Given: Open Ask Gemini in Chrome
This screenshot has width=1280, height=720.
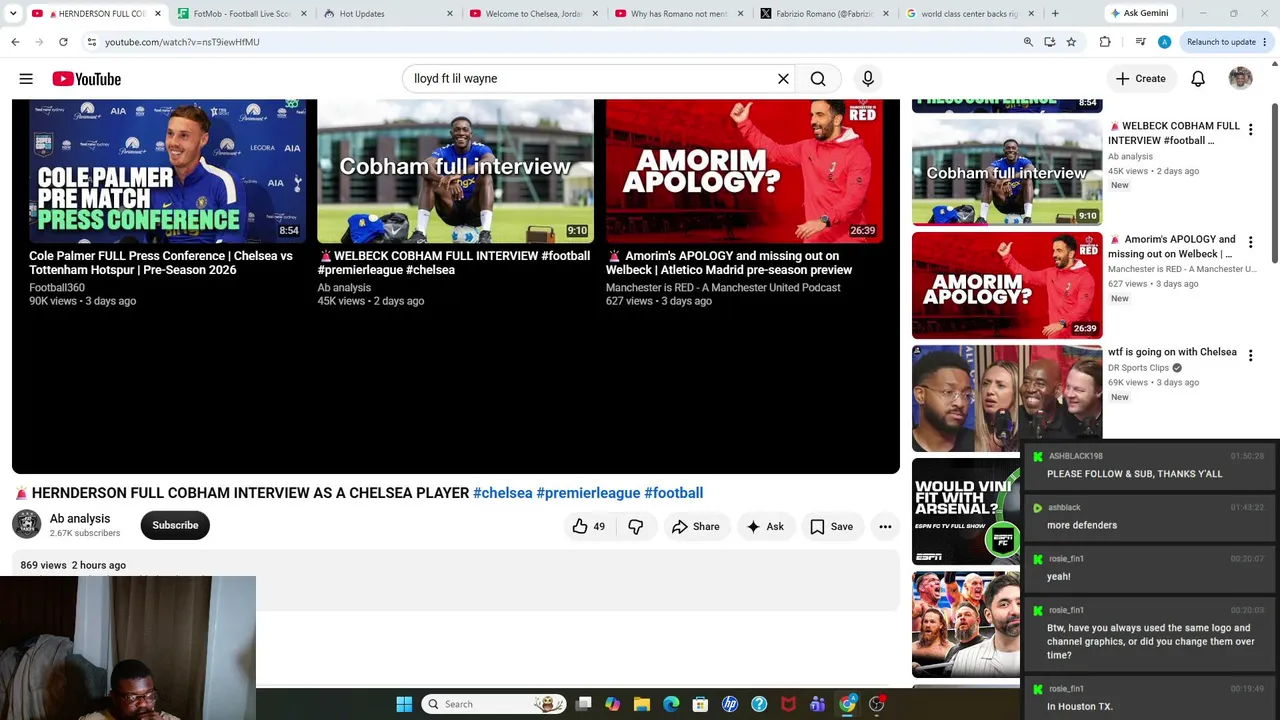Looking at the screenshot, I should click(1138, 14).
